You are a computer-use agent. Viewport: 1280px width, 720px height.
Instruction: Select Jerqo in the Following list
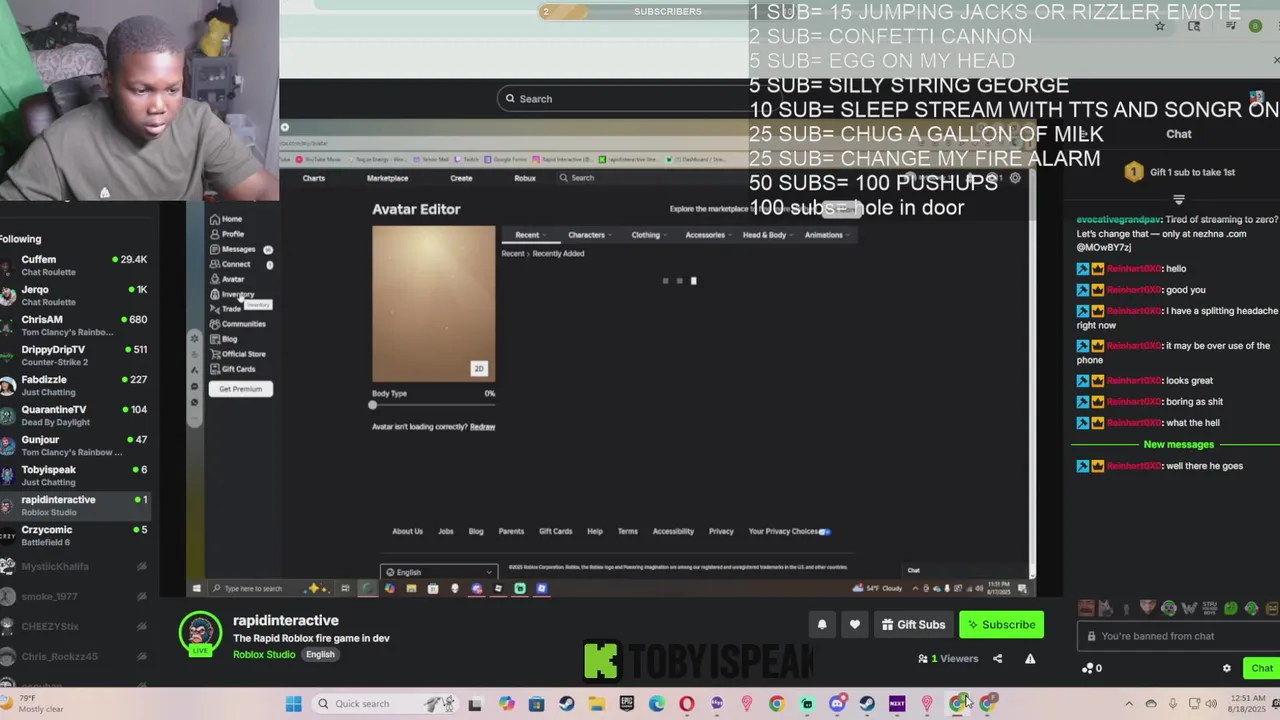(75, 295)
